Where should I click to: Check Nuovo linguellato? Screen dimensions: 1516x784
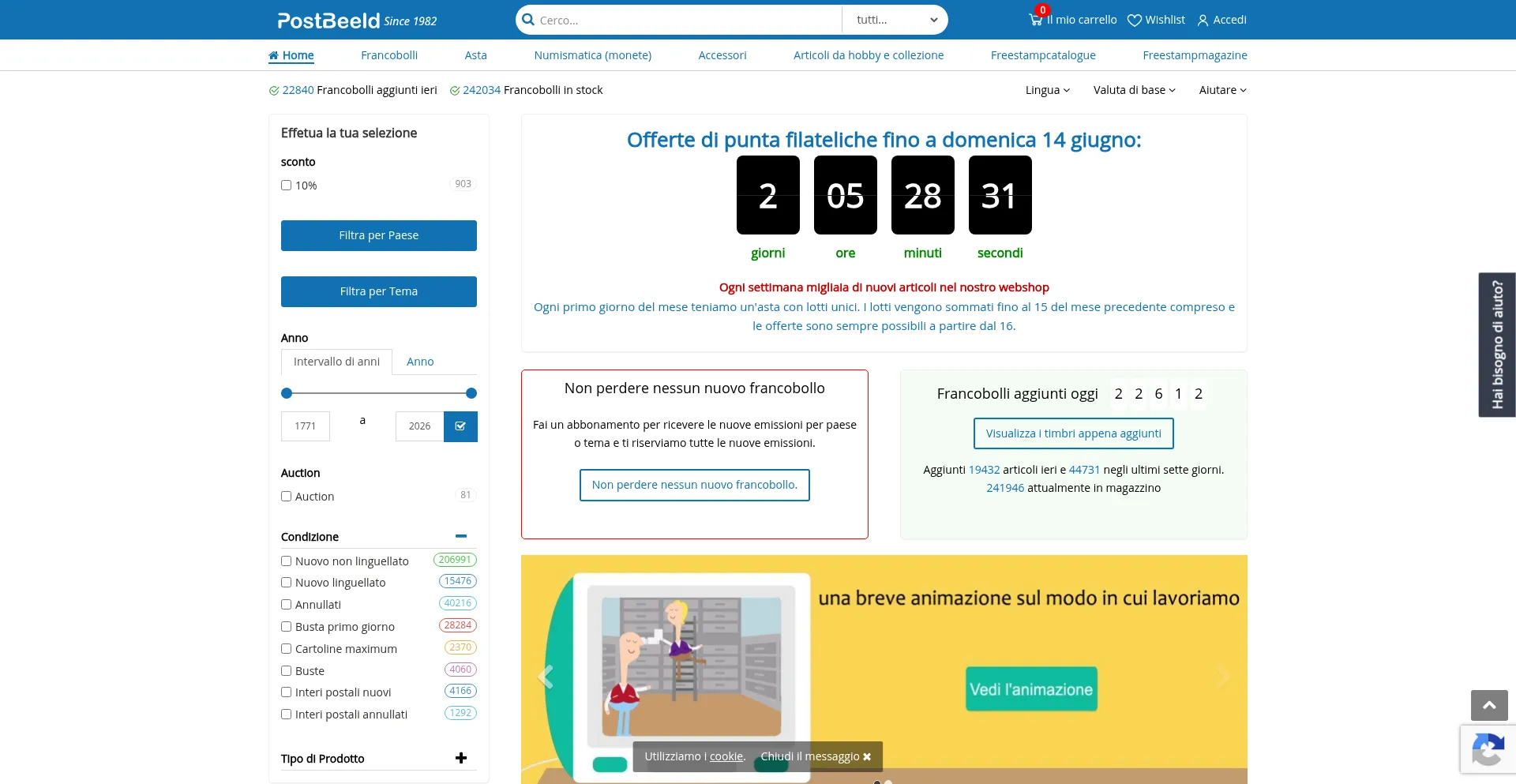click(286, 583)
